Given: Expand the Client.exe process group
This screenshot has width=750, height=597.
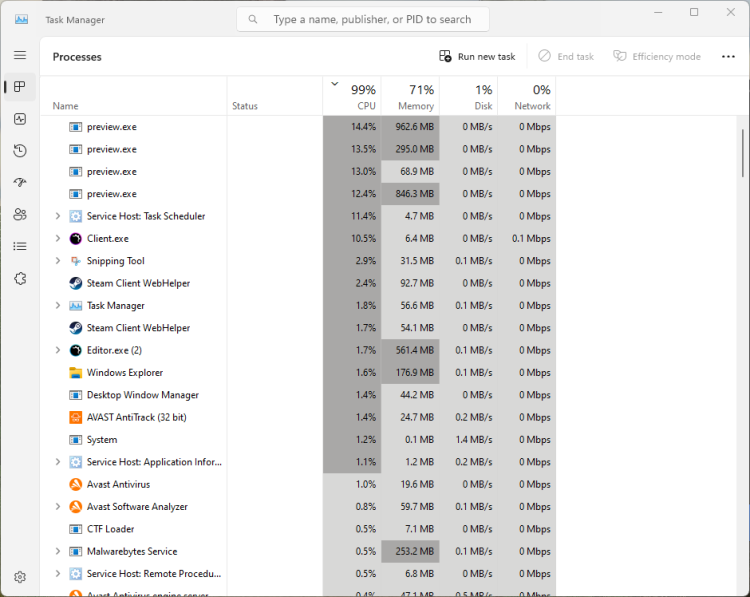Looking at the screenshot, I should coord(58,239).
